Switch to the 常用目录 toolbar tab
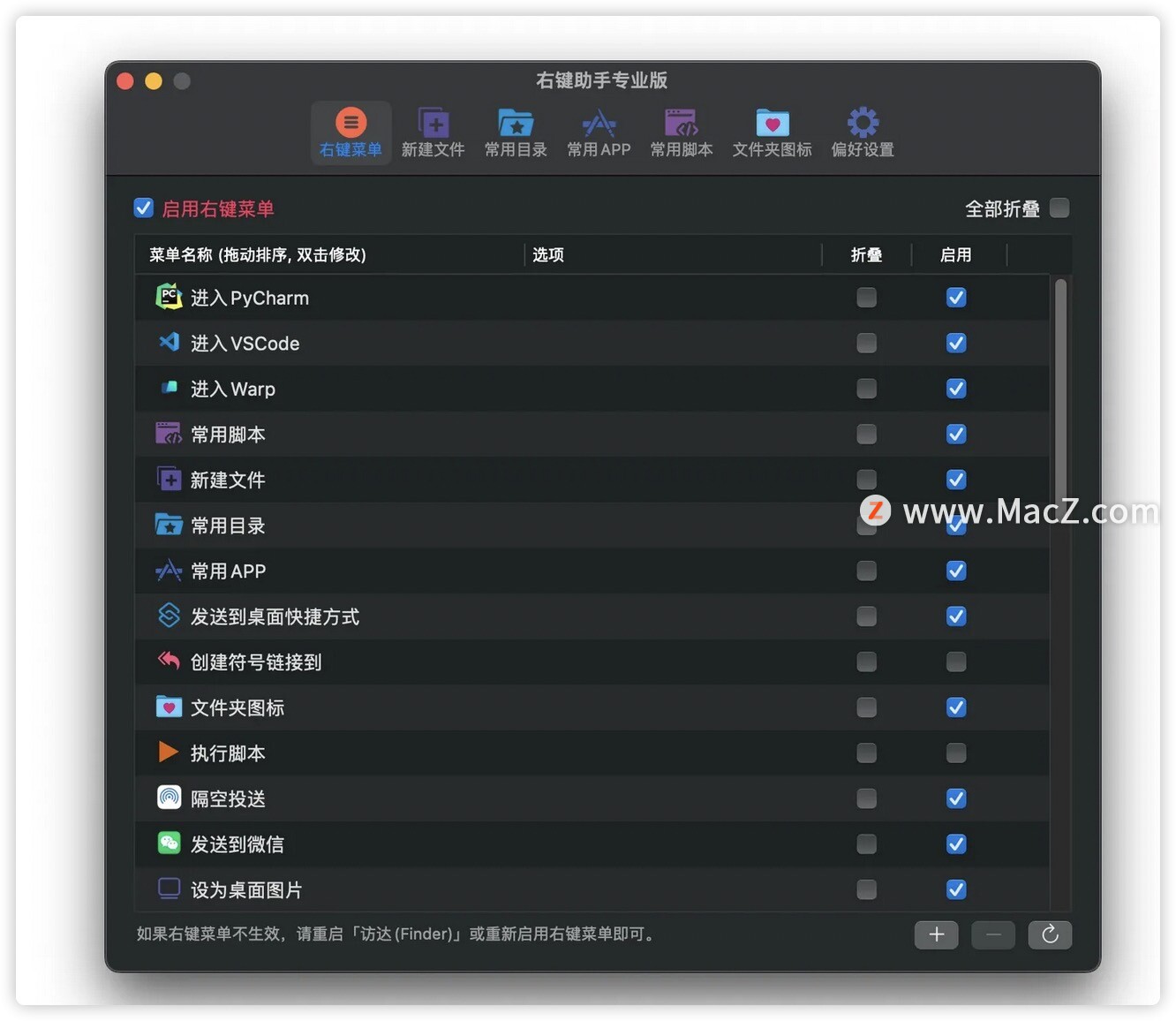The height and width of the screenshot is (1021, 1176). pyautogui.click(x=516, y=133)
